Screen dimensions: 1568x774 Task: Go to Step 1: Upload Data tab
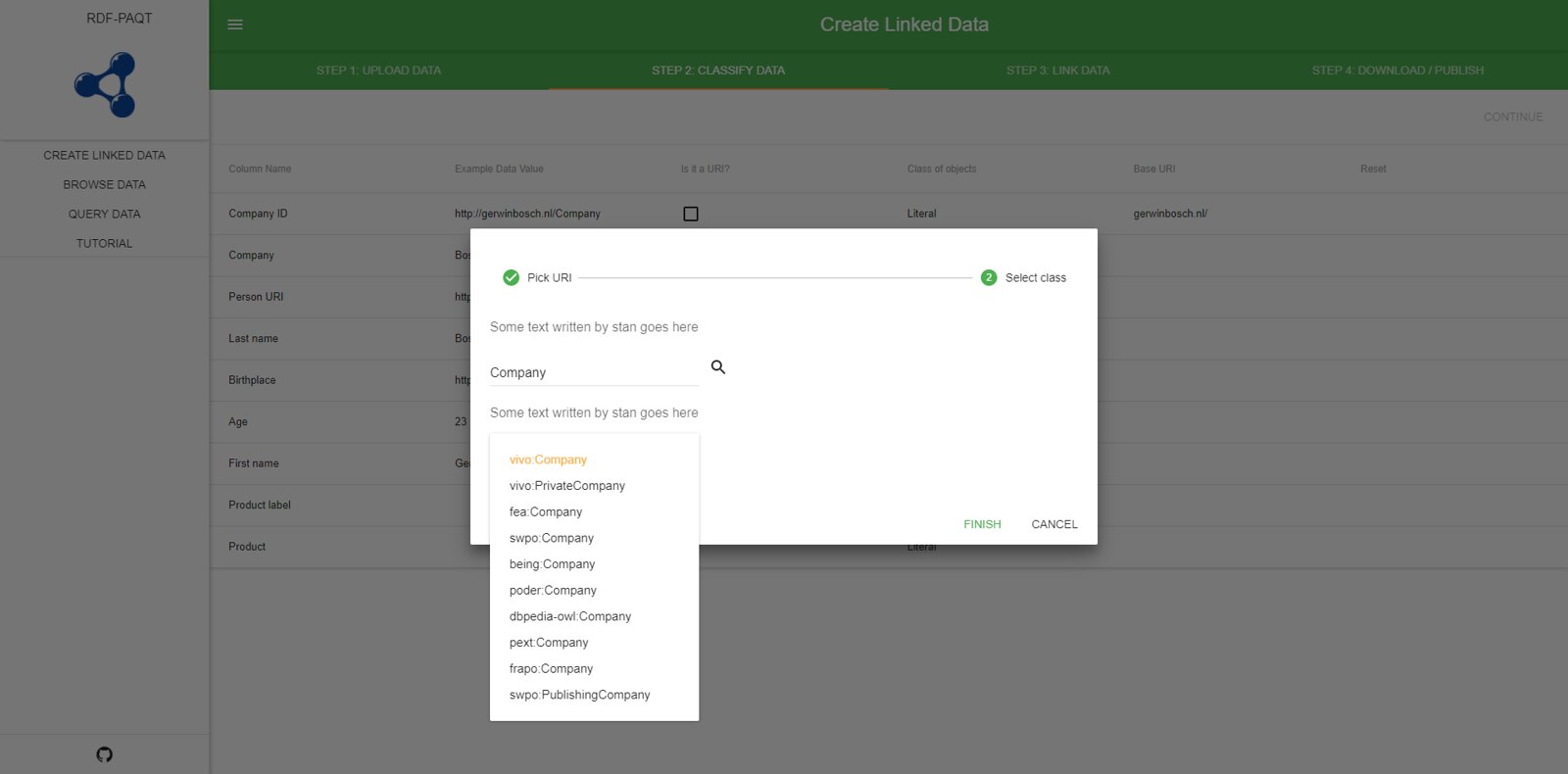(x=378, y=71)
